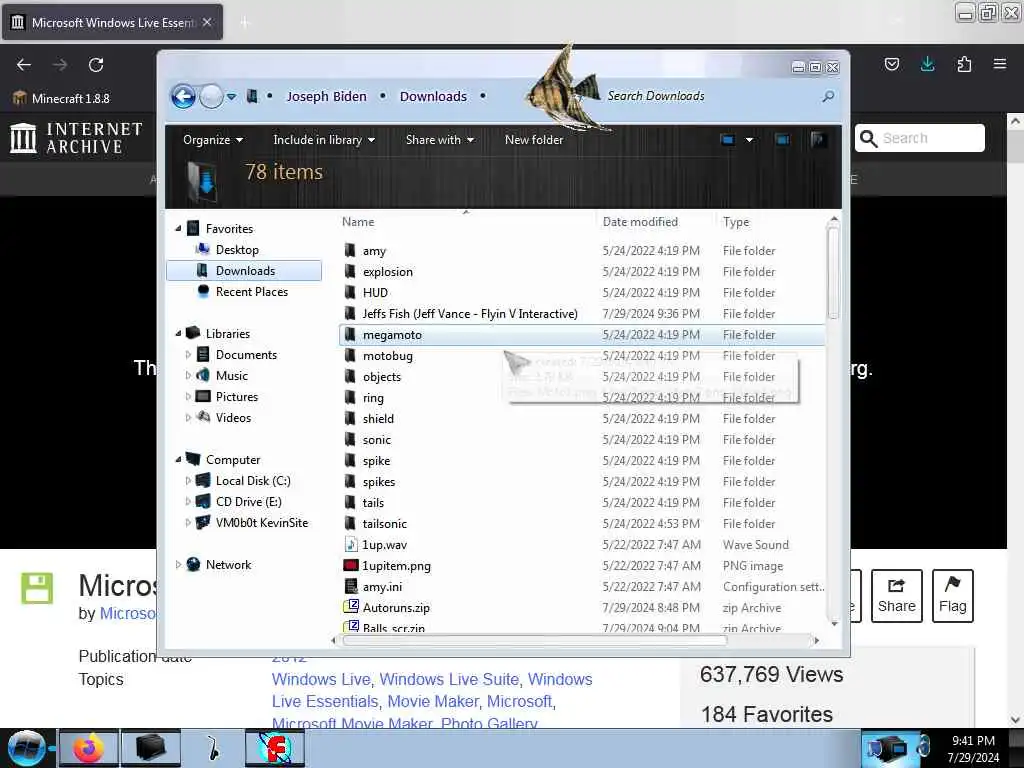
Task: Sort by the Name column header
Action: [358, 222]
